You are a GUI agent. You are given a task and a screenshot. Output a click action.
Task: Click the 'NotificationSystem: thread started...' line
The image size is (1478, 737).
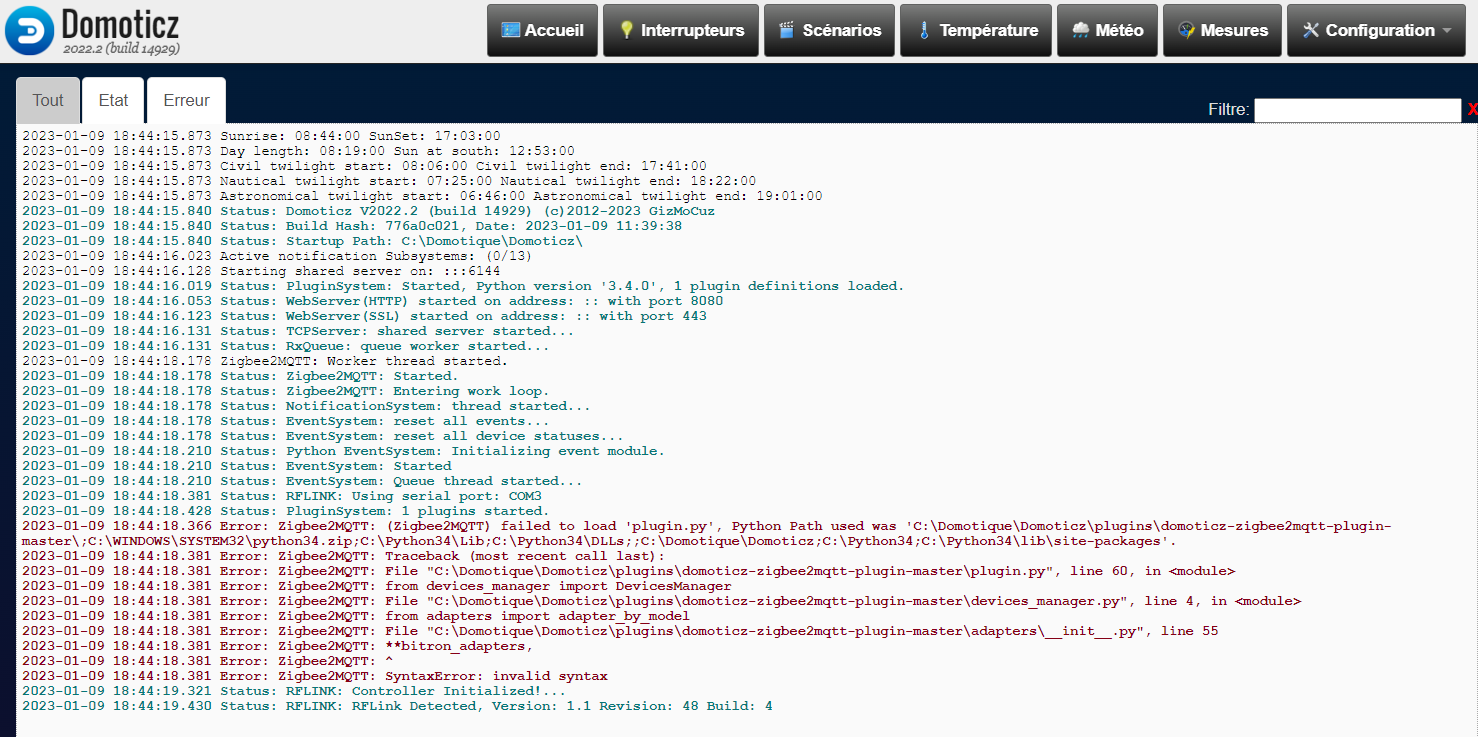pyautogui.click(x=306, y=406)
